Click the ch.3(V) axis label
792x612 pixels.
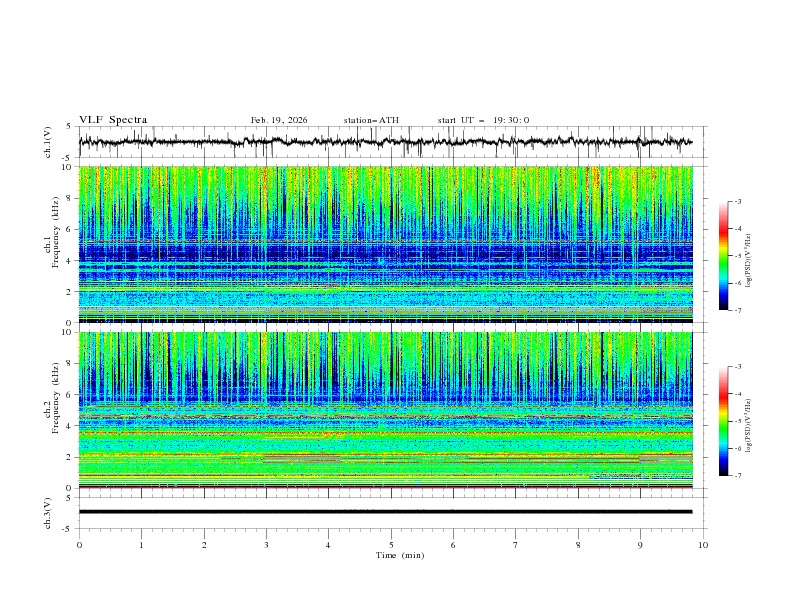[x=48, y=513]
